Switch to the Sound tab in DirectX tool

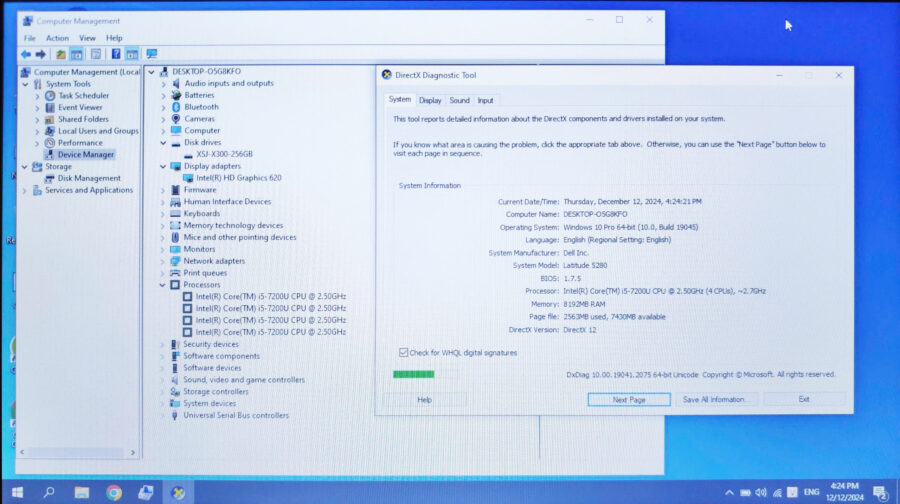point(459,100)
